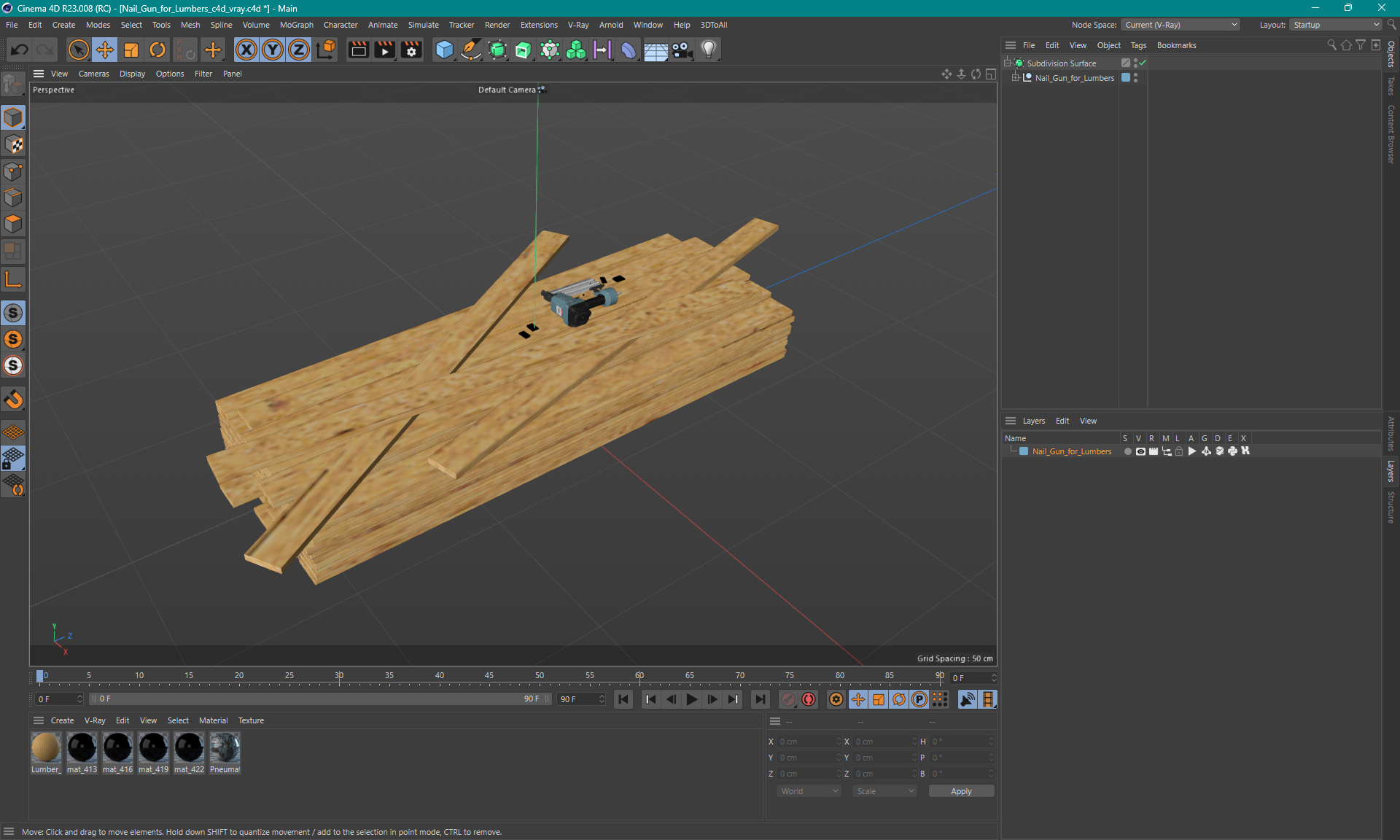Add a Floor environment object
The height and width of the screenshot is (840, 1400).
click(x=656, y=50)
